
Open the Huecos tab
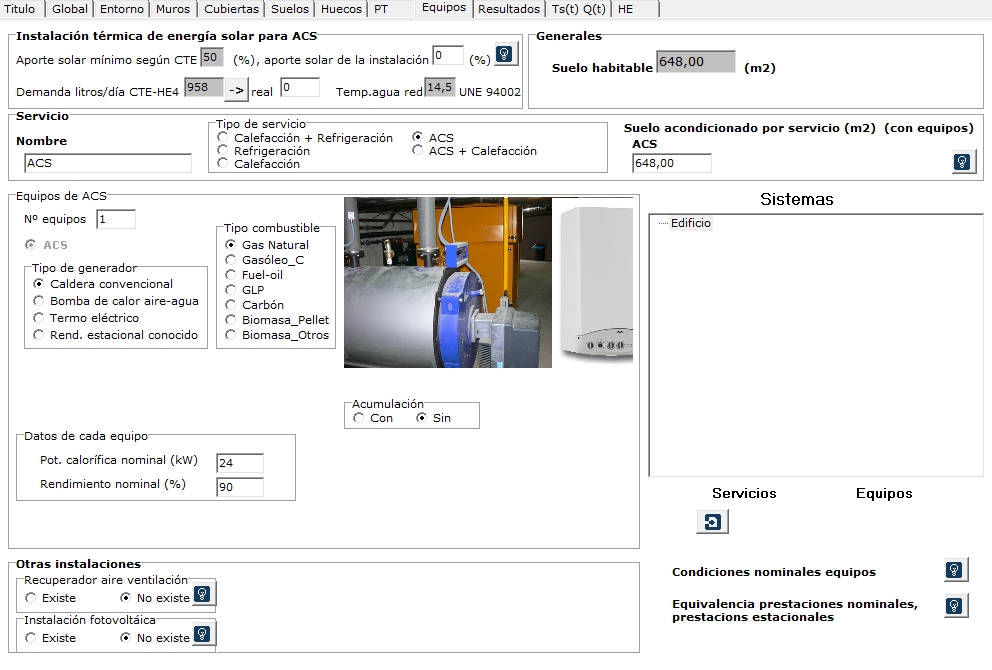pyautogui.click(x=341, y=9)
